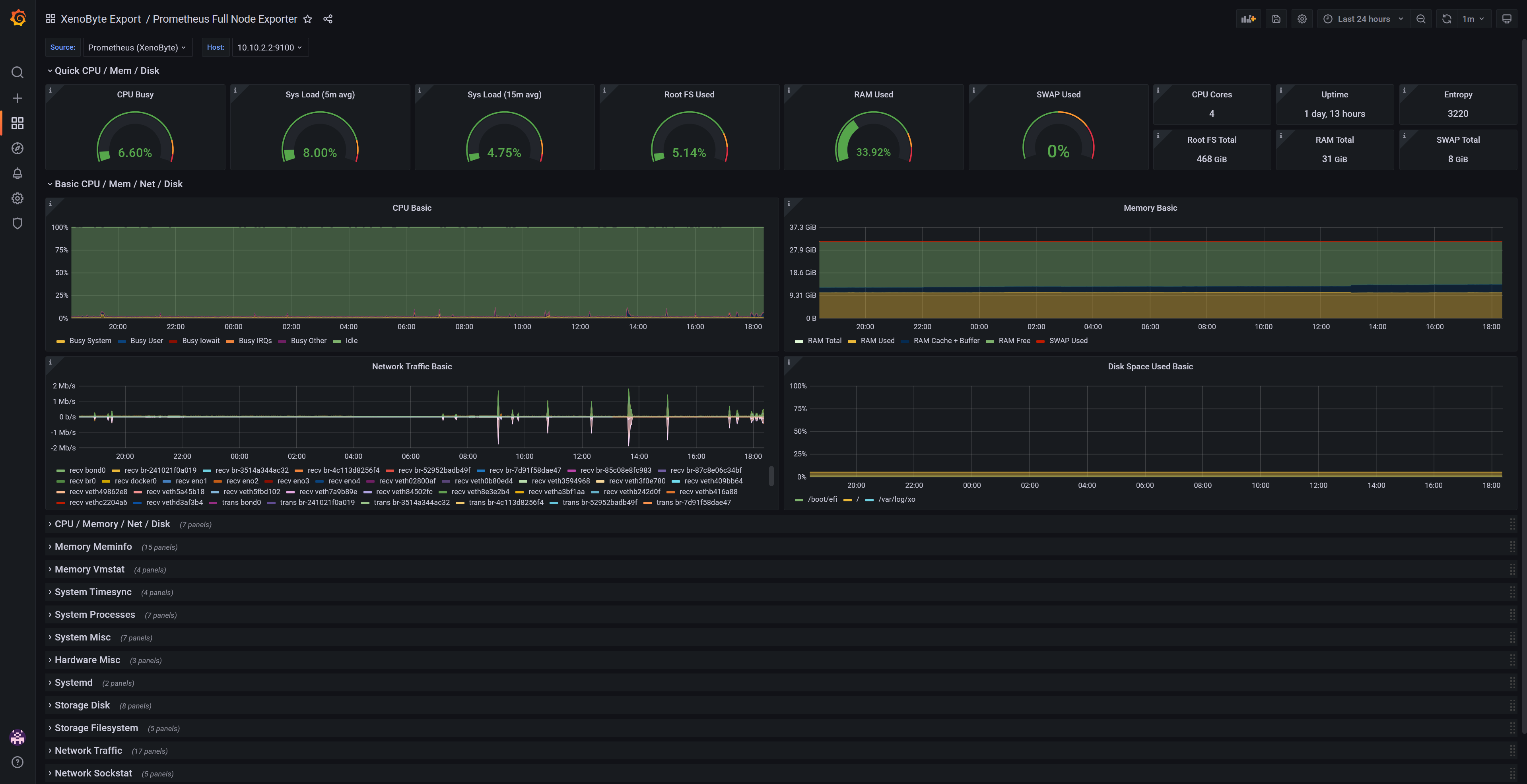Share the dashboard via share icon
Image resolution: width=1527 pixels, height=784 pixels.
tap(328, 19)
